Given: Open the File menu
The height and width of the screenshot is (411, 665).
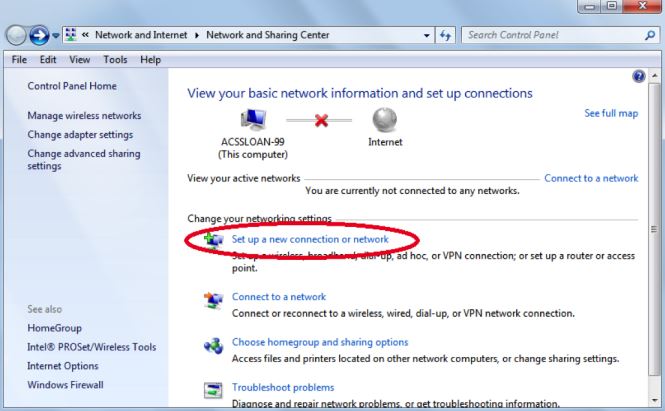Looking at the screenshot, I should 18,60.
